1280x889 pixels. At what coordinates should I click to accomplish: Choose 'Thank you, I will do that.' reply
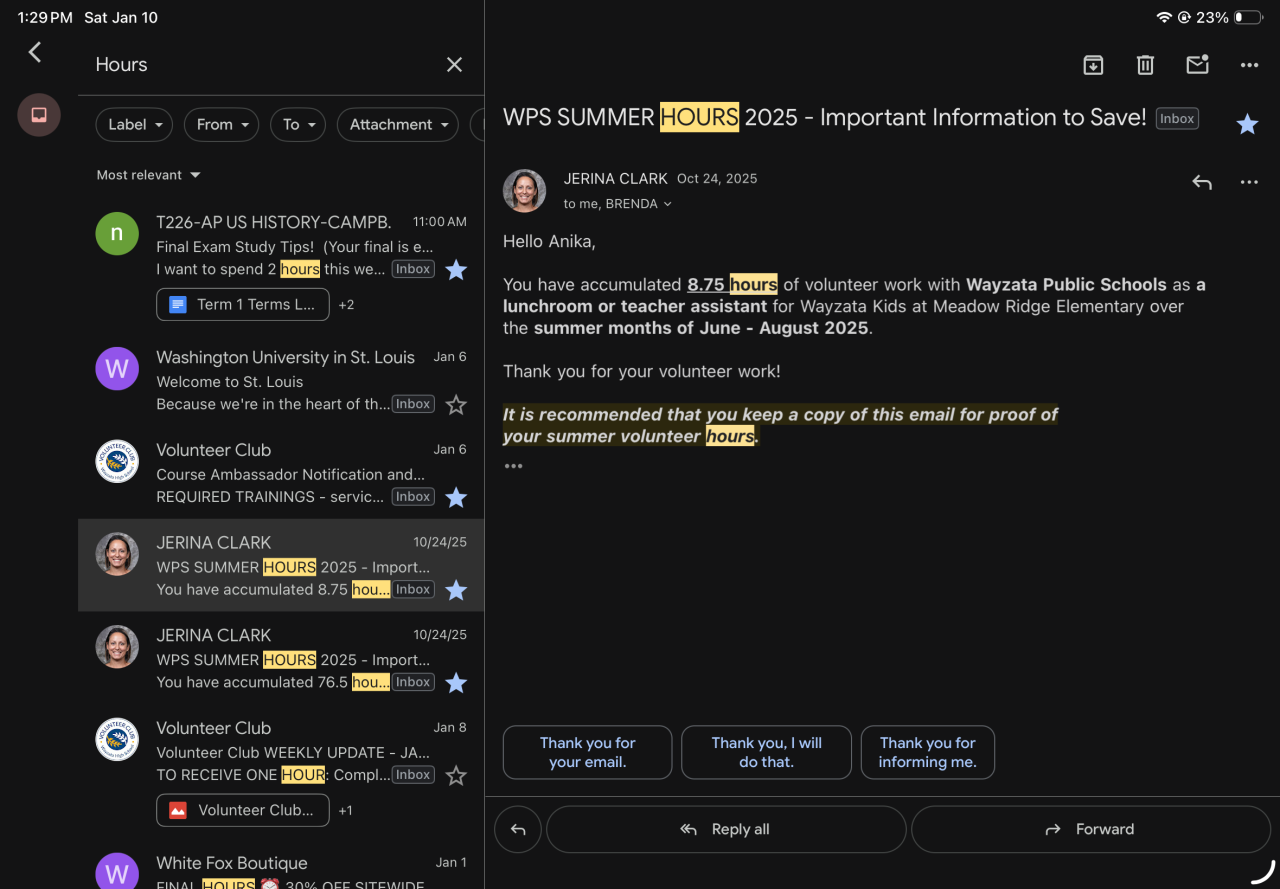pos(766,752)
